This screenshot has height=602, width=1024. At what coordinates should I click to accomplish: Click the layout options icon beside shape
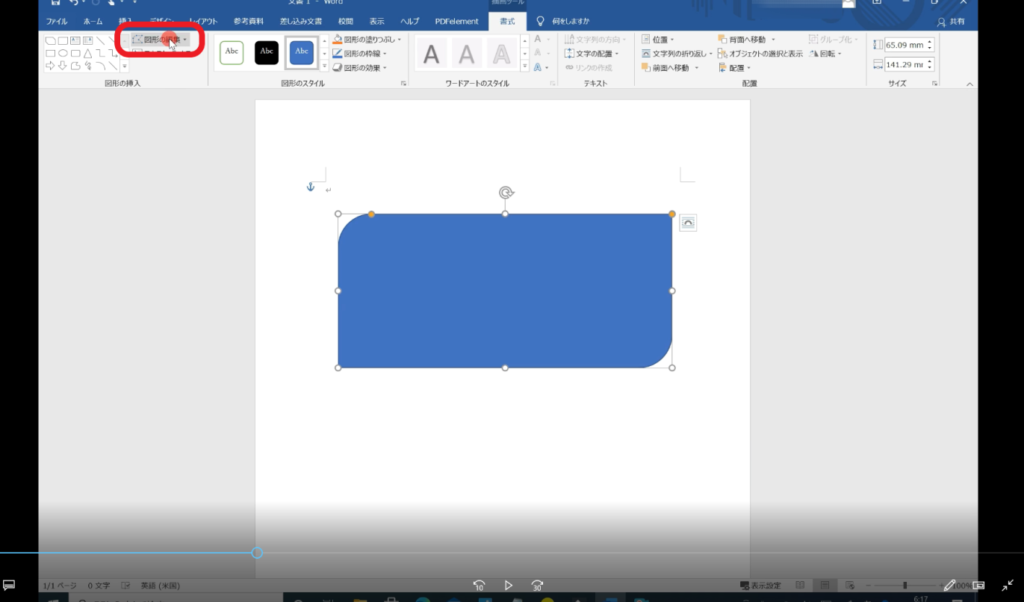[x=688, y=223]
